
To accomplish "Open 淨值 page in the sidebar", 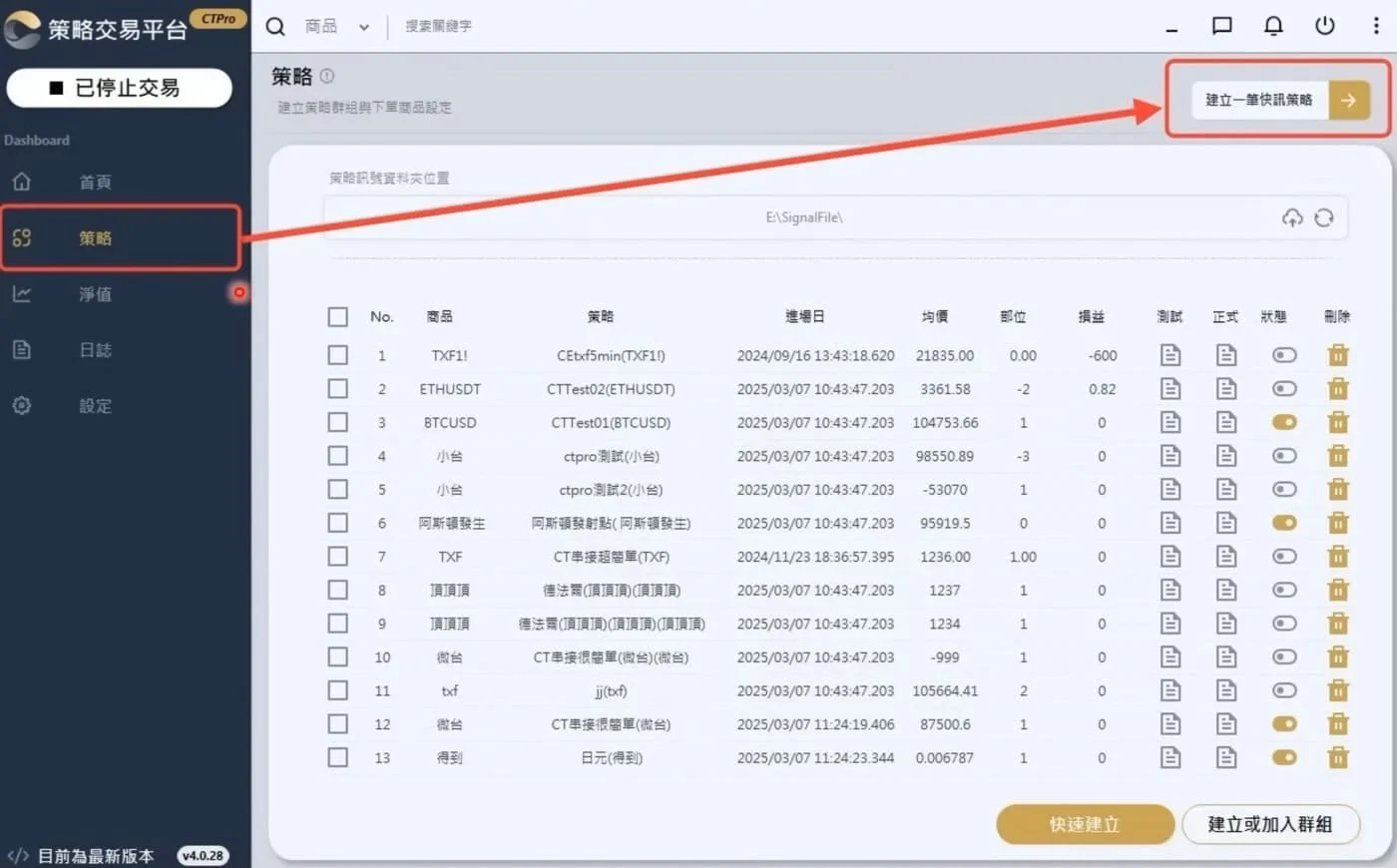I will 96,294.
